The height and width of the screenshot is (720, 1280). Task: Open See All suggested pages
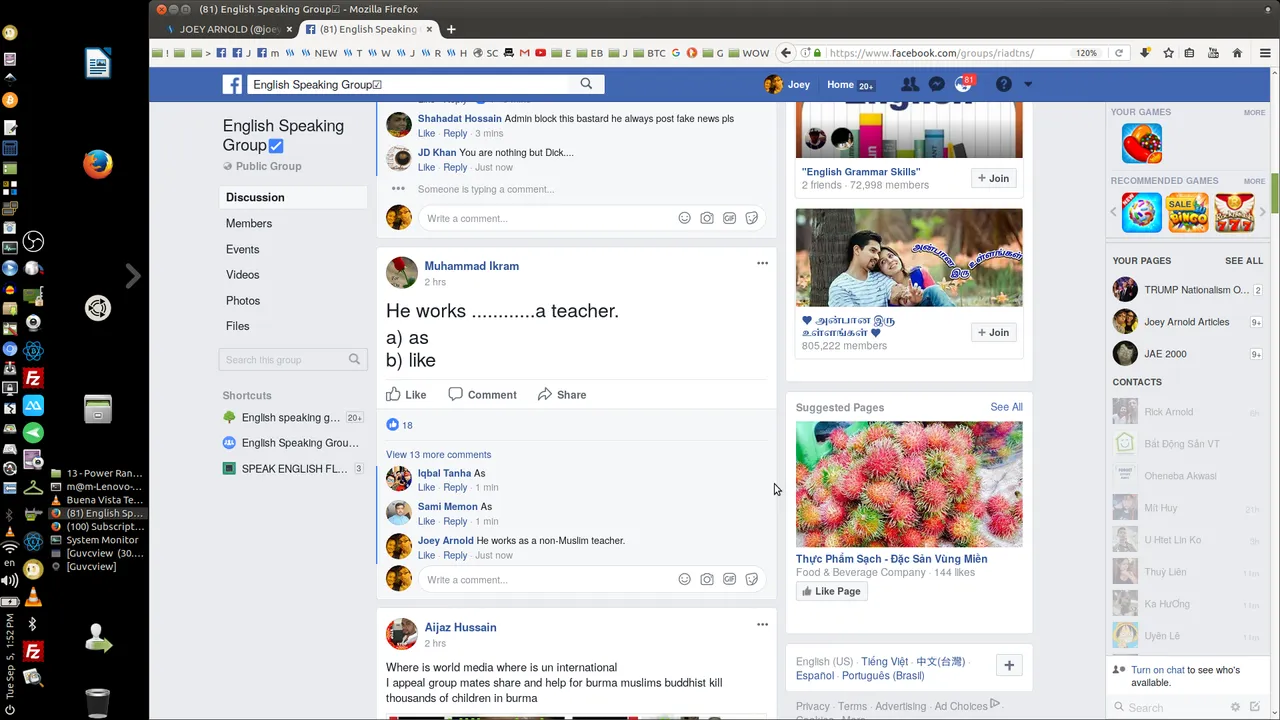point(1006,407)
